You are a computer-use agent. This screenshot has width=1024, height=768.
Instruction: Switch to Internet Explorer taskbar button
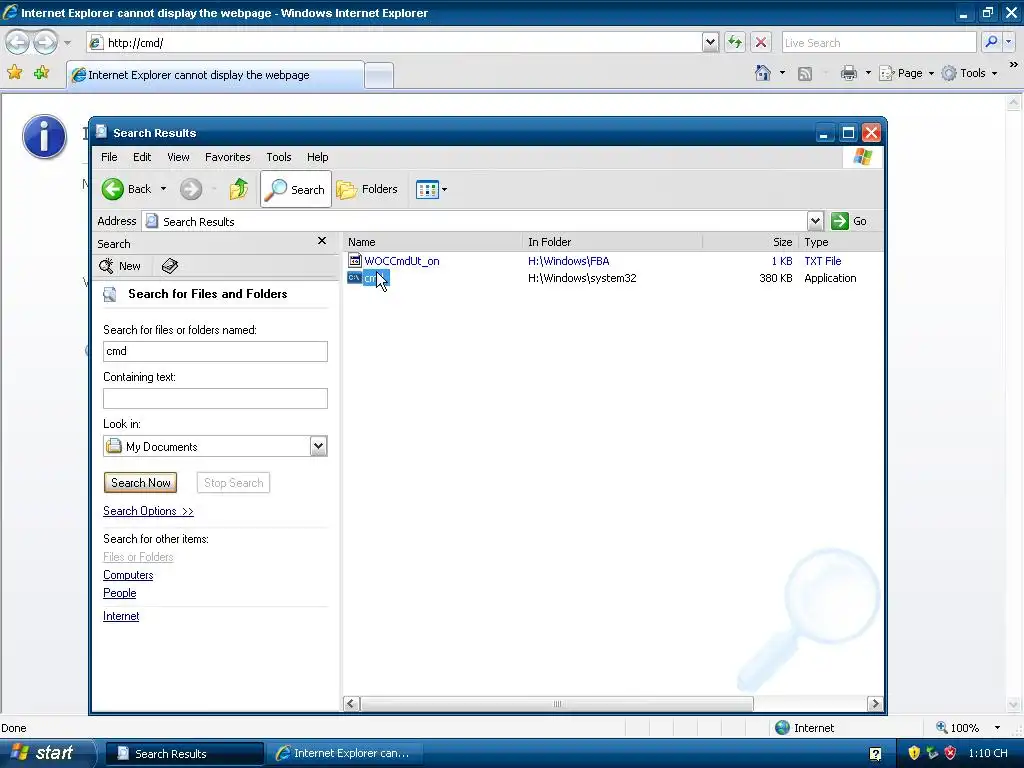344,754
